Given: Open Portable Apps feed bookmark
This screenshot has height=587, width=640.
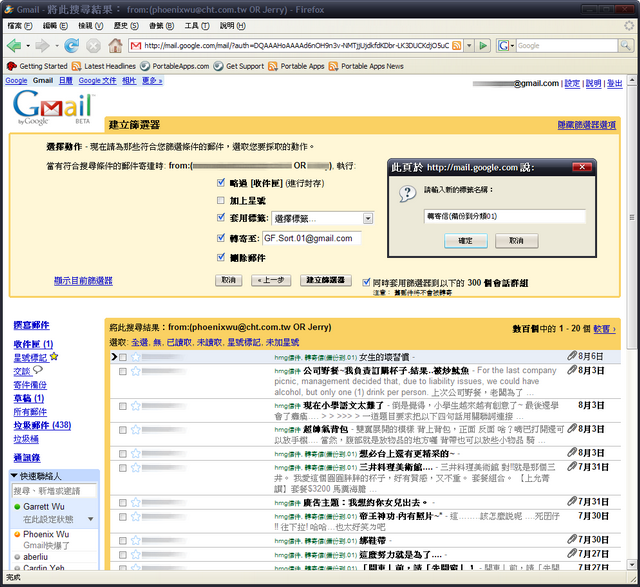Looking at the screenshot, I should click(x=296, y=66).
